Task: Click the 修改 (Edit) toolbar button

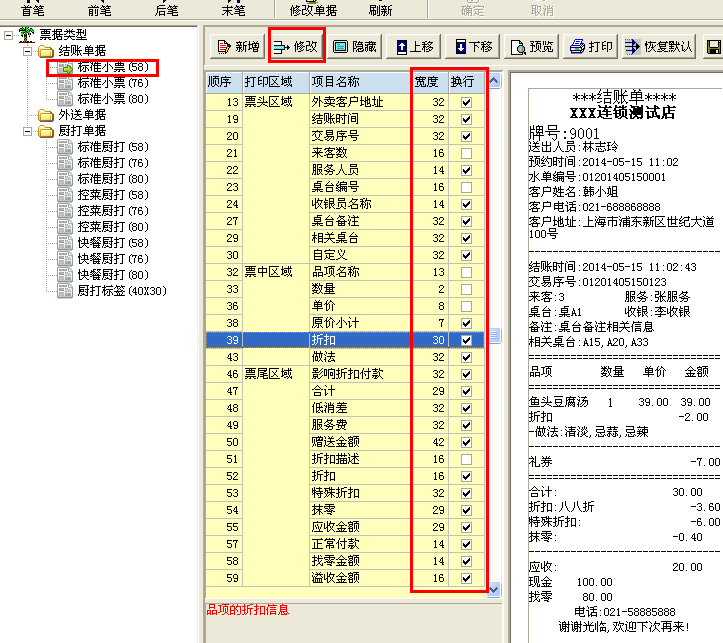Action: pyautogui.click(x=296, y=46)
